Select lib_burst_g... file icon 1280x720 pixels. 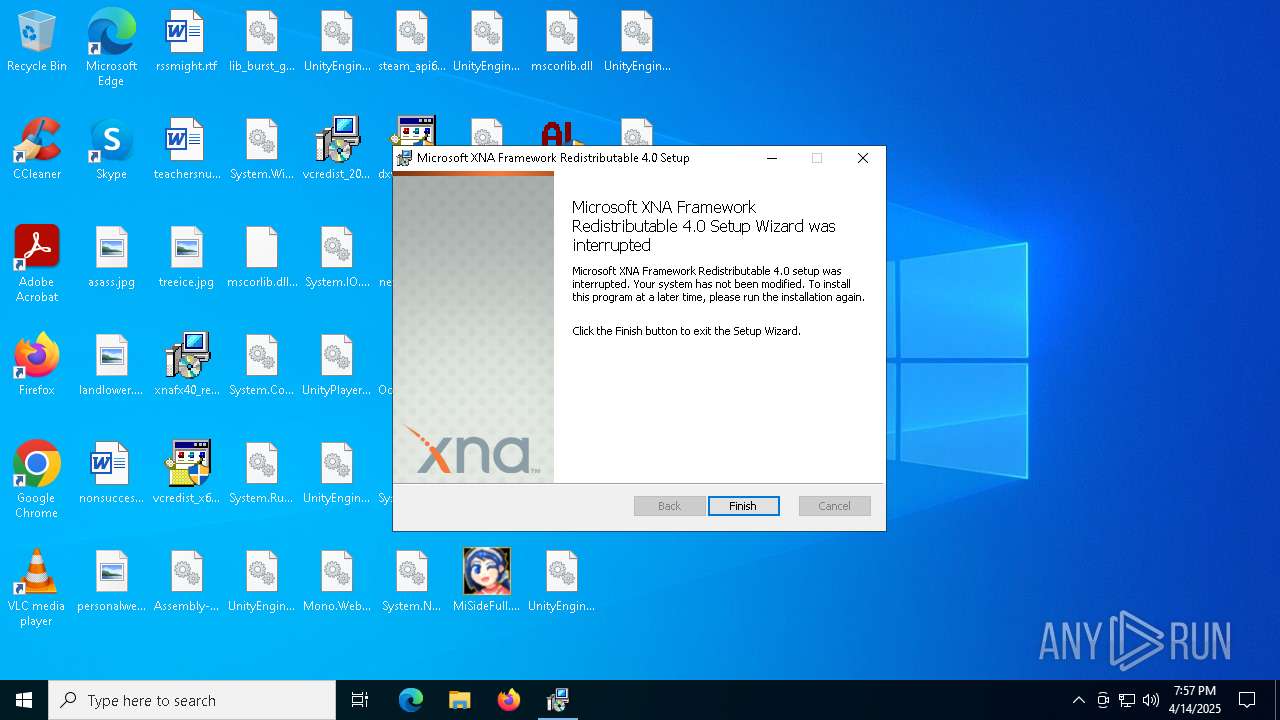pyautogui.click(x=262, y=42)
